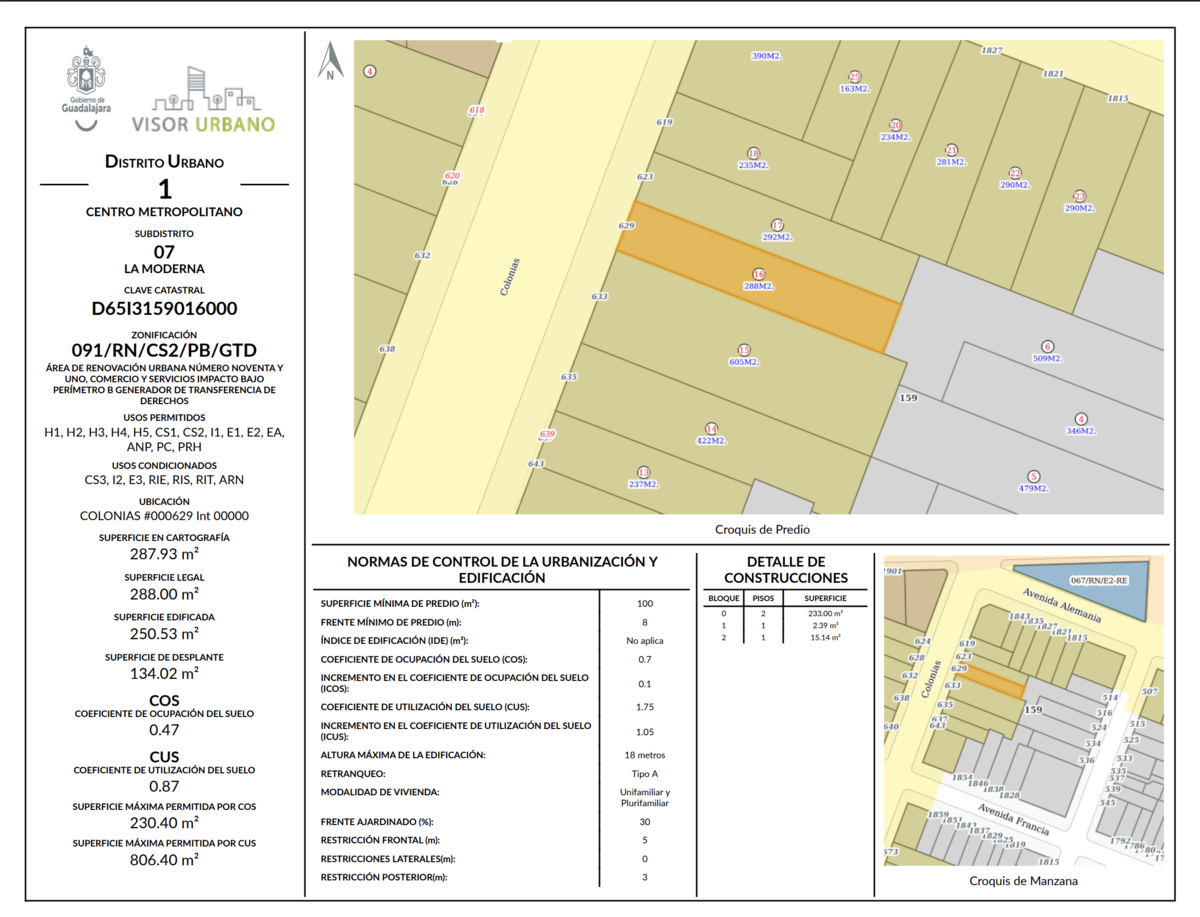The image size is (1200, 917).
Task: Click the Unifamiliar y Plurifamiliar housing value
Action: [645, 797]
